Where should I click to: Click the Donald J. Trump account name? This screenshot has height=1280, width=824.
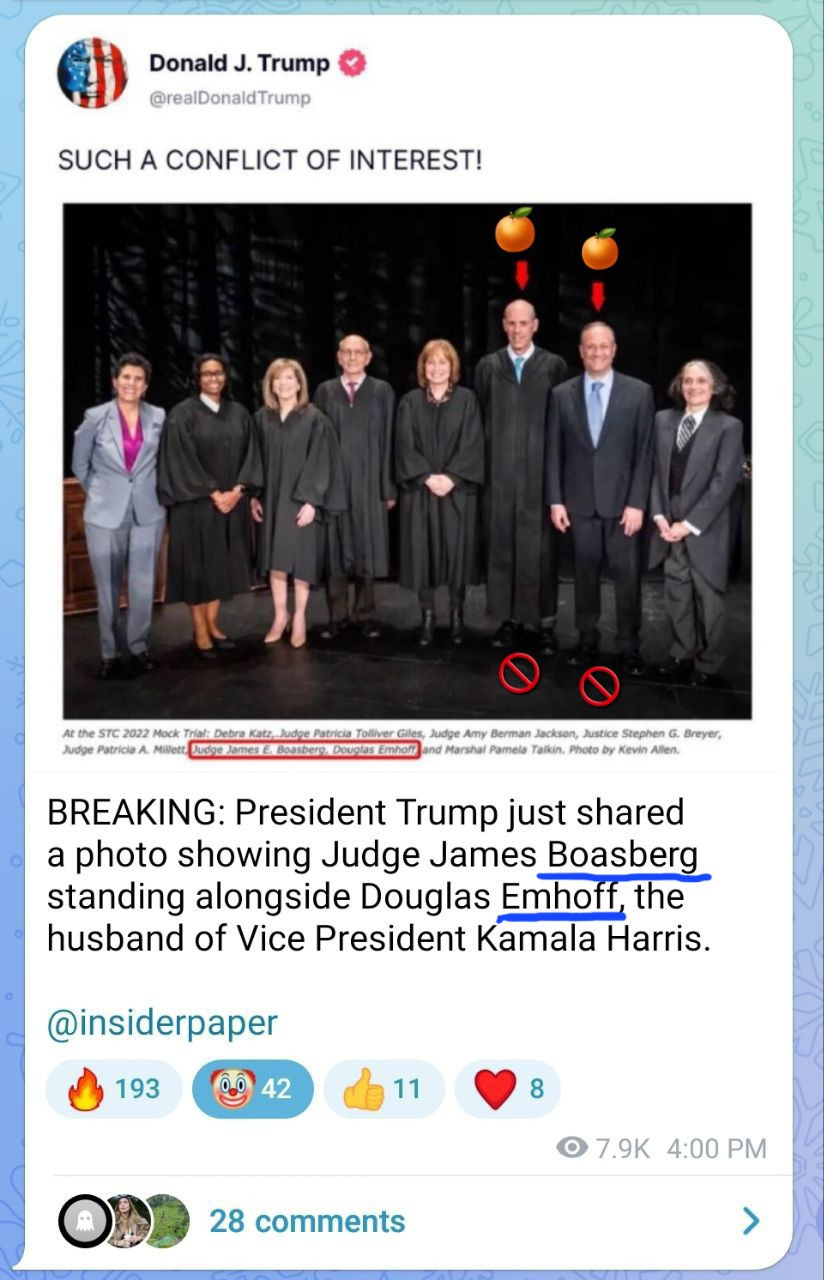tap(239, 64)
